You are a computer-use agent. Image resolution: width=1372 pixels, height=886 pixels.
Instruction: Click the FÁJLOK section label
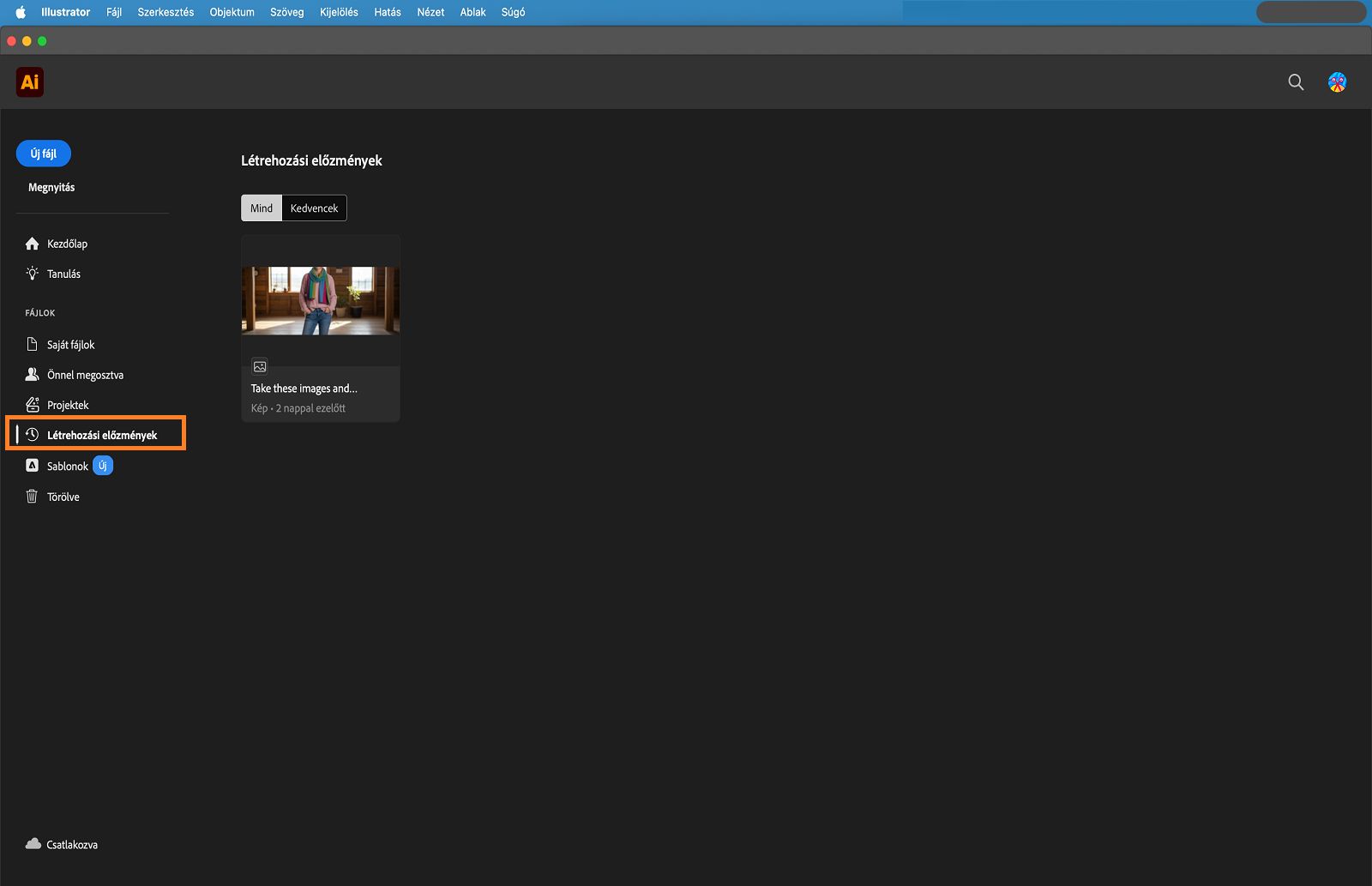pyautogui.click(x=40, y=313)
